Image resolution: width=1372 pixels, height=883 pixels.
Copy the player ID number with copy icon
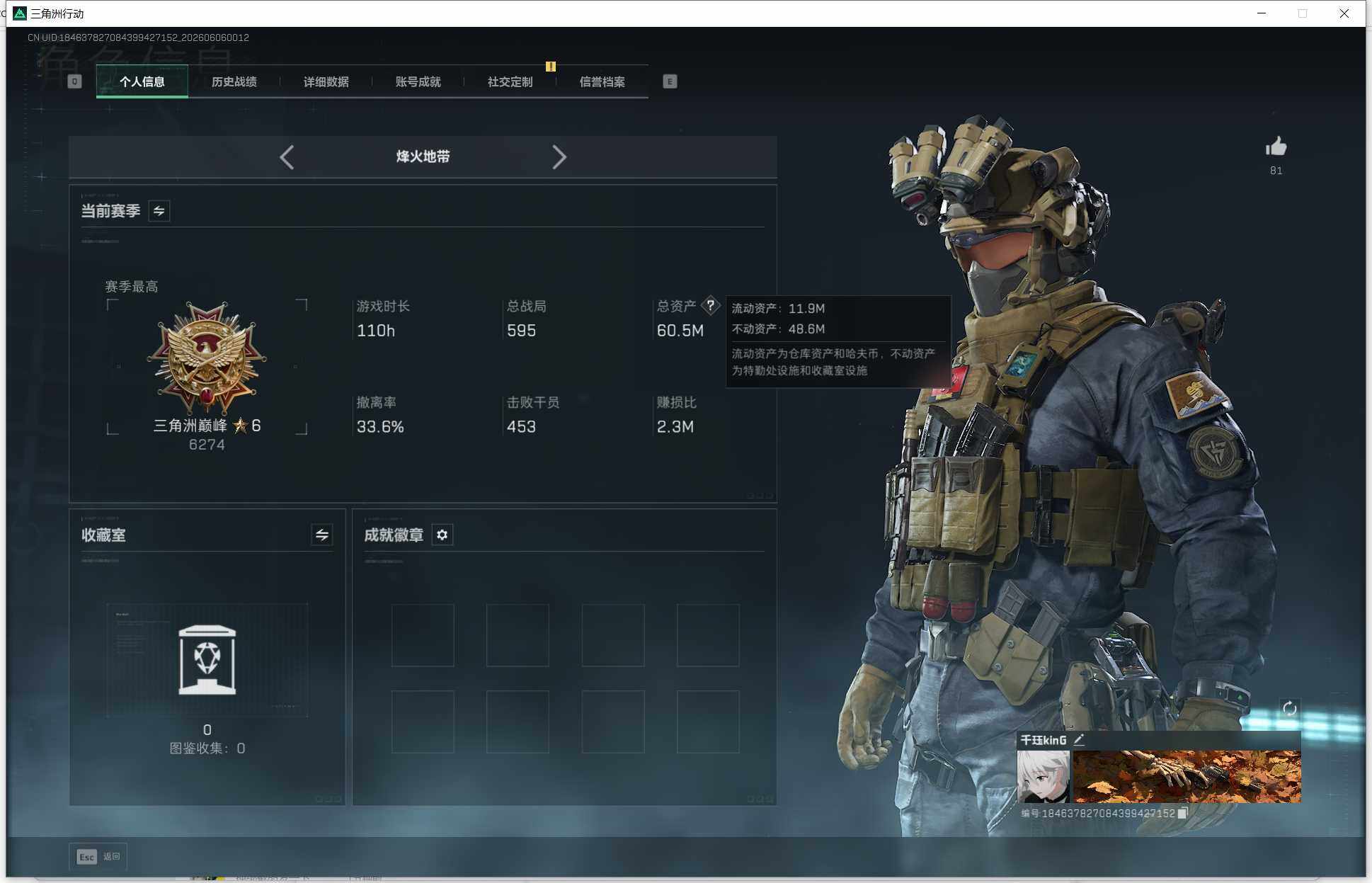[x=1182, y=814]
